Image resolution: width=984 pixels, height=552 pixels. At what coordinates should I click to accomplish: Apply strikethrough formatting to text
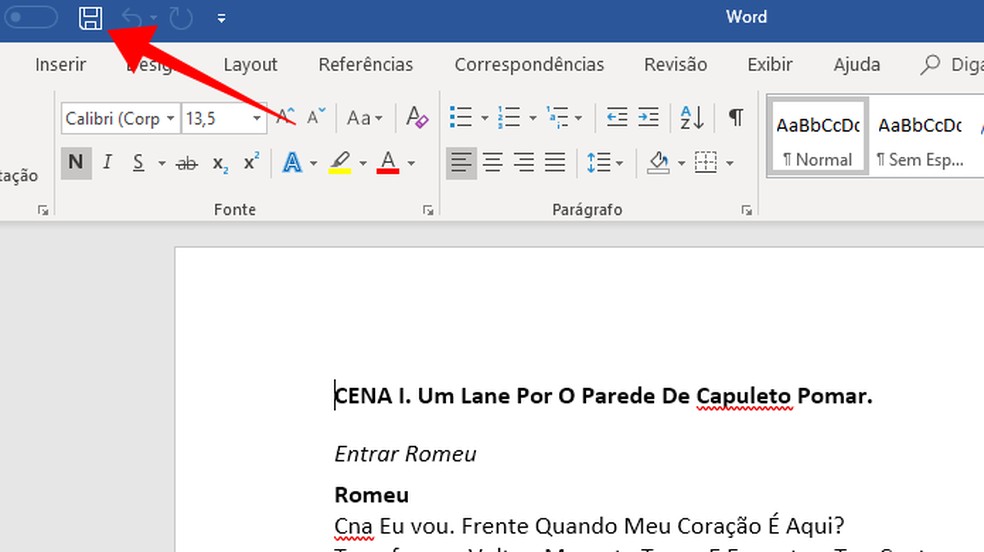[186, 163]
